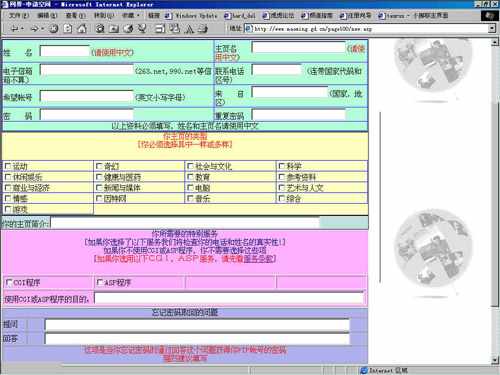
Task: Open the 文件(F) menu
Action: [x=18, y=15]
